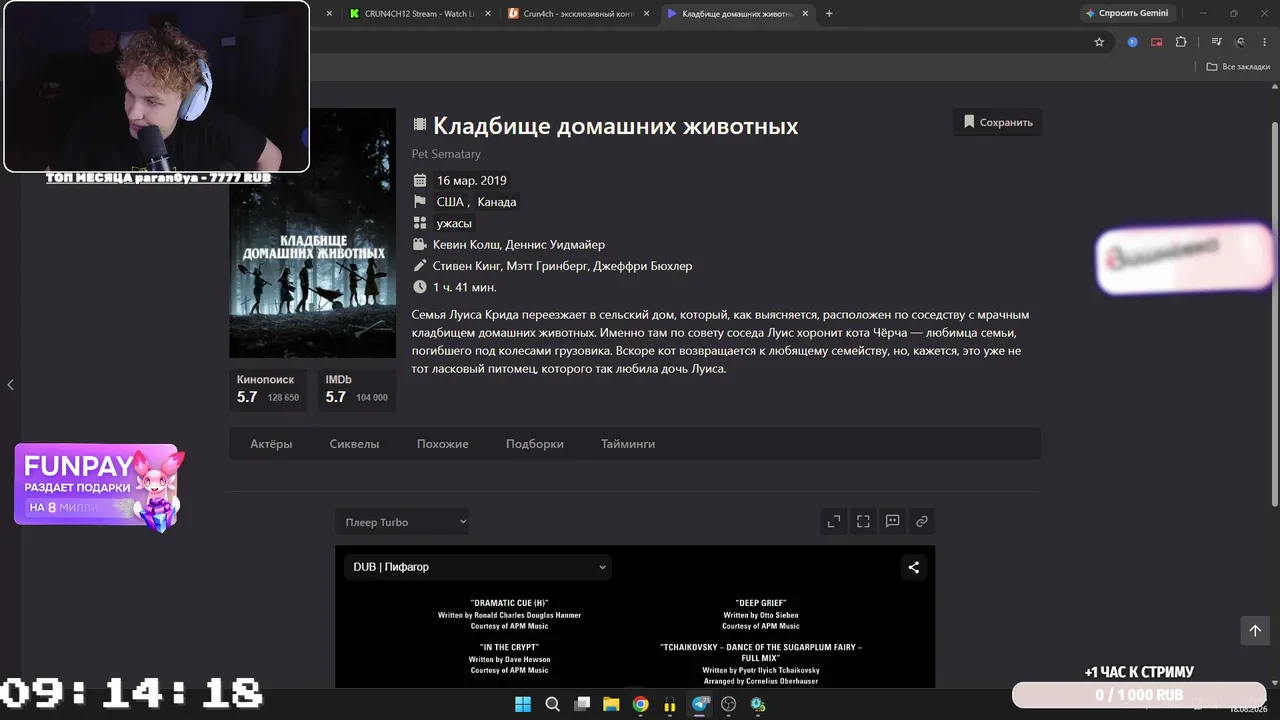The image size is (1280, 720).
Task: Expand the Плеер Turbo player dropdown
Action: pyautogui.click(x=402, y=522)
